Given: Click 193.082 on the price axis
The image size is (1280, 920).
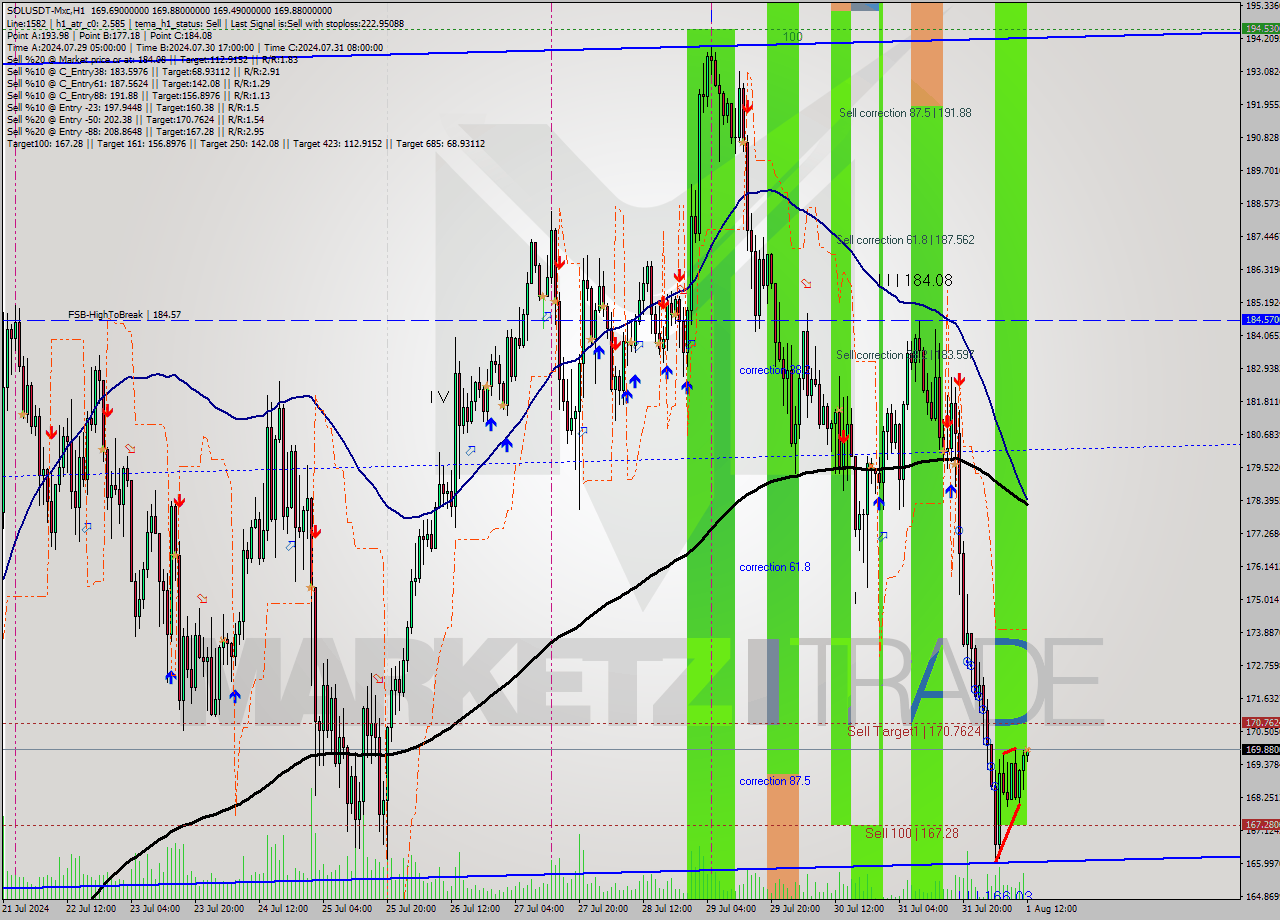Looking at the screenshot, I should 1262,72.
